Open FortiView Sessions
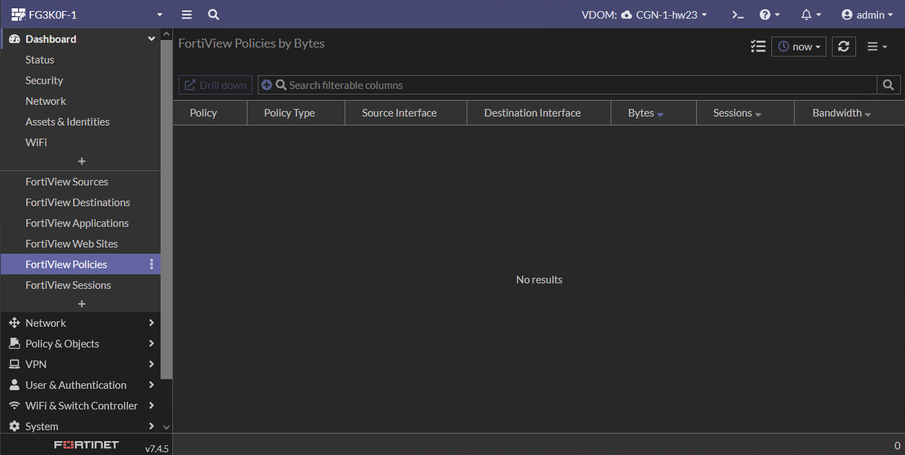This screenshot has height=455, width=905. (x=68, y=285)
